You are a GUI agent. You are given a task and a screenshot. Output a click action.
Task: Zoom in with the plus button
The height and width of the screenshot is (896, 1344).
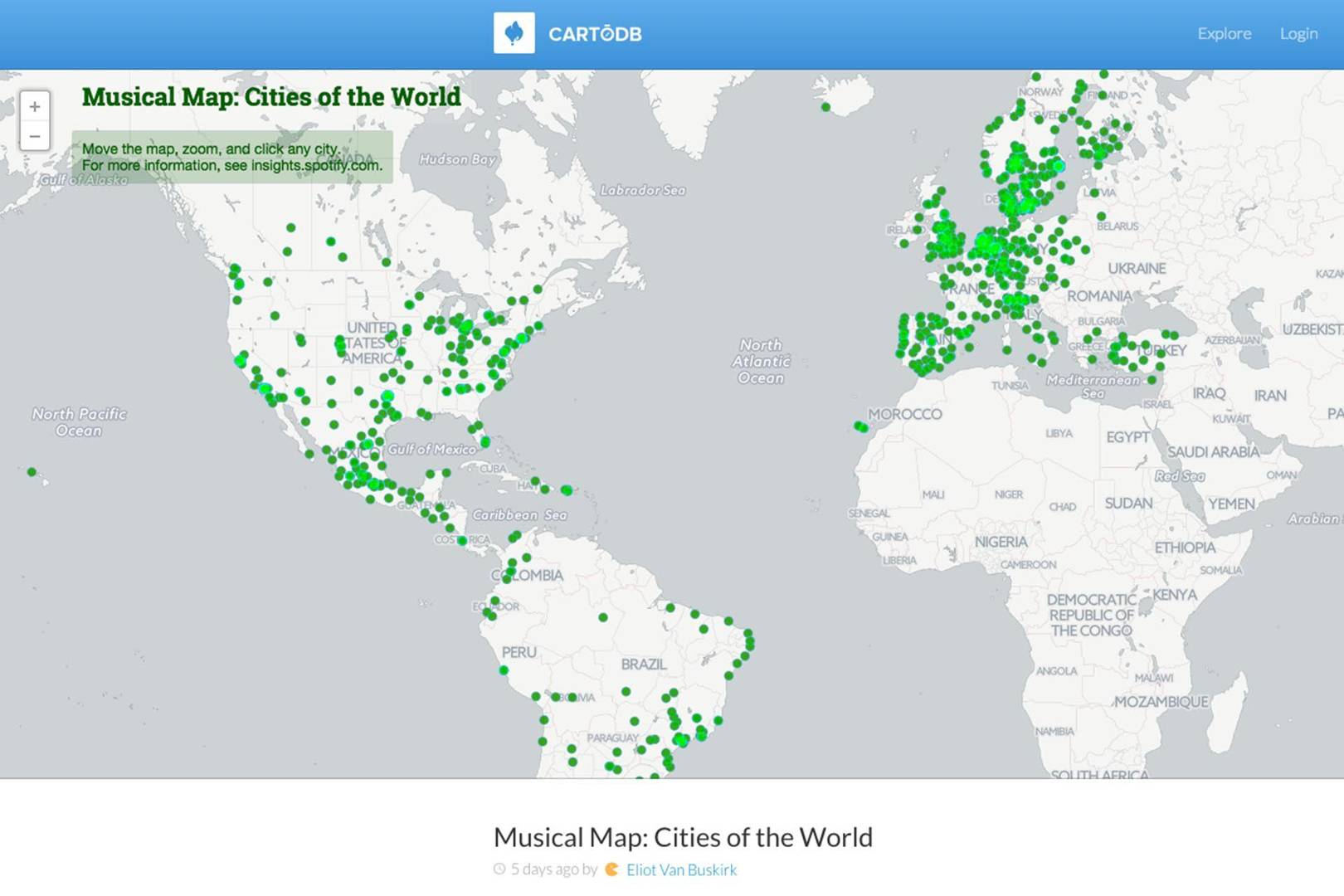[x=35, y=106]
